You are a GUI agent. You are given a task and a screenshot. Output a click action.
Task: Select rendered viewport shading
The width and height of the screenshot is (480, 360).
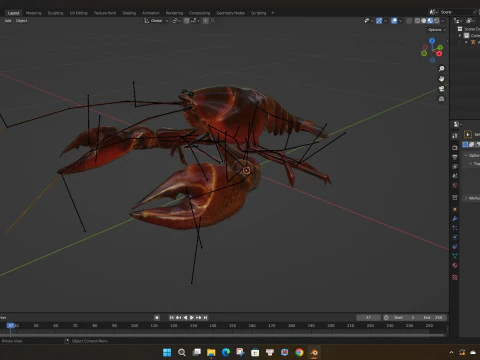tap(436, 21)
